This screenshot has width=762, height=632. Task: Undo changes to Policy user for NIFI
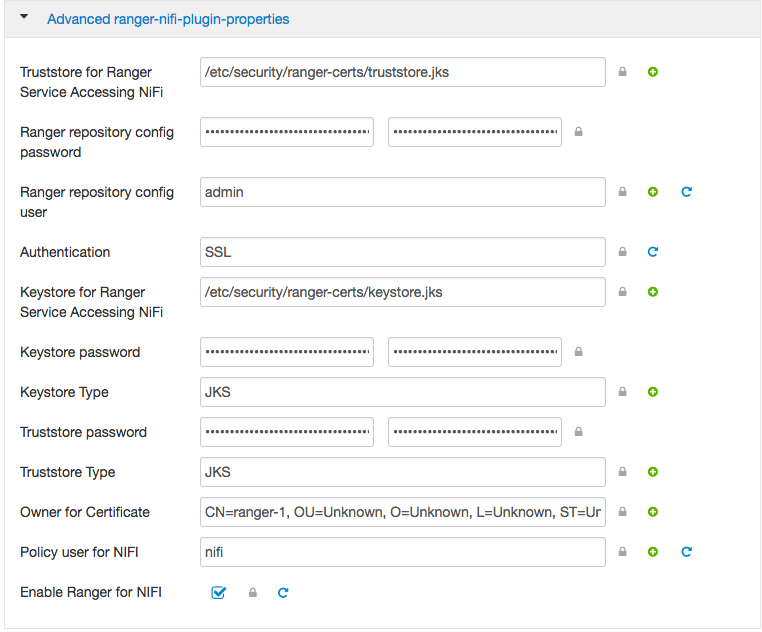point(686,552)
